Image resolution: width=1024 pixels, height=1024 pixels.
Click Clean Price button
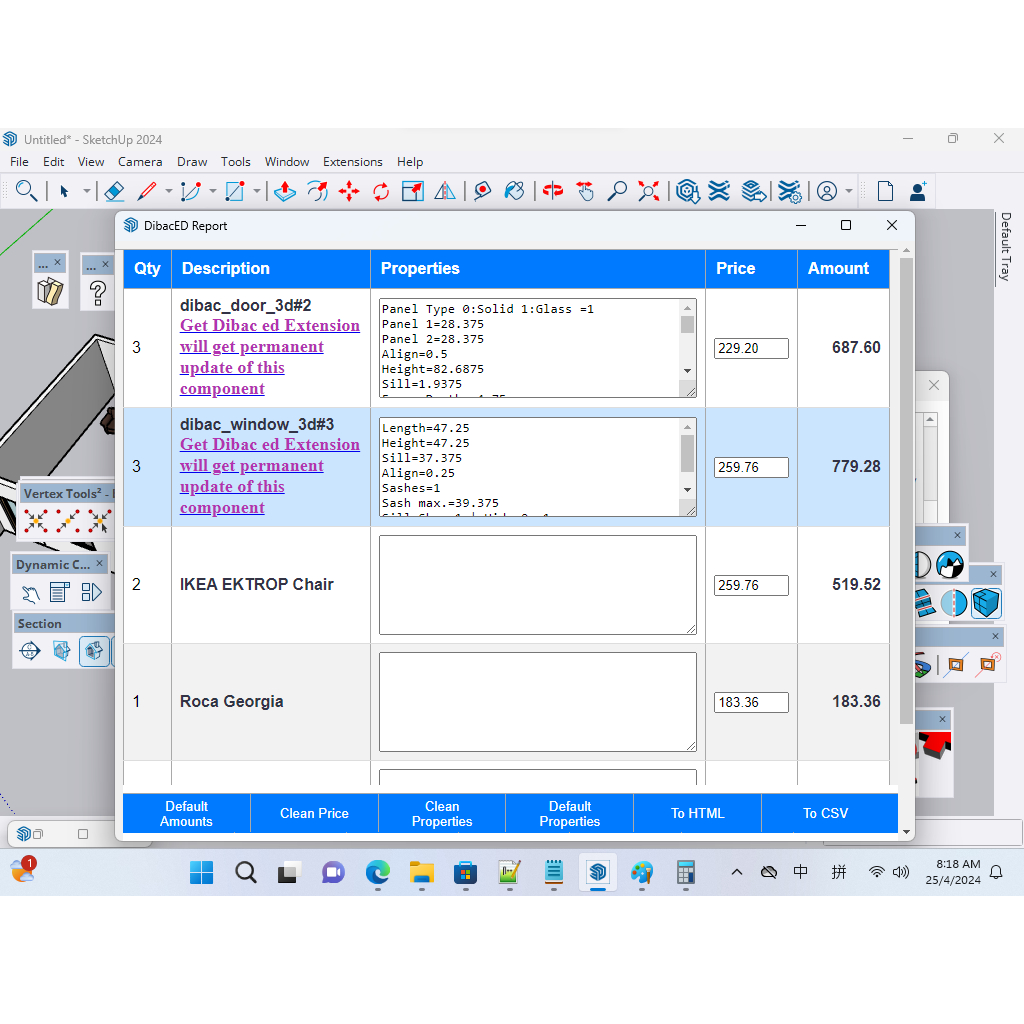(314, 813)
